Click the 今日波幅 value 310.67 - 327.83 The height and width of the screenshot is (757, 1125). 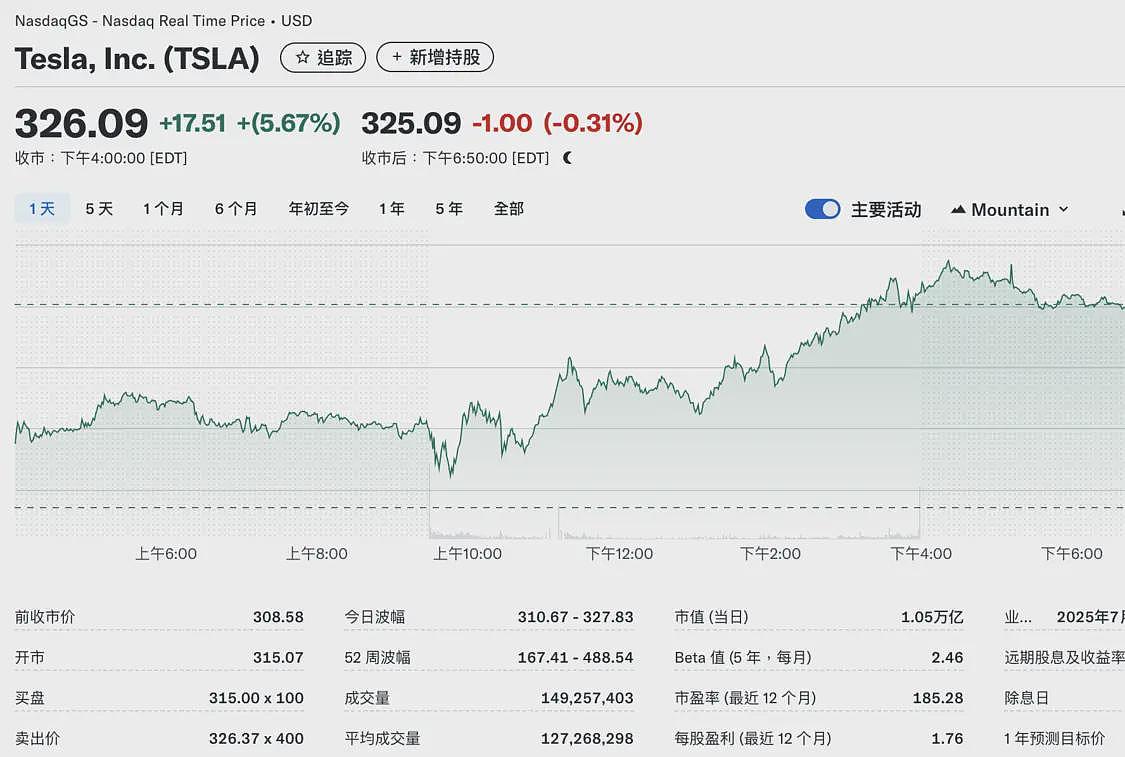[x=575, y=617]
